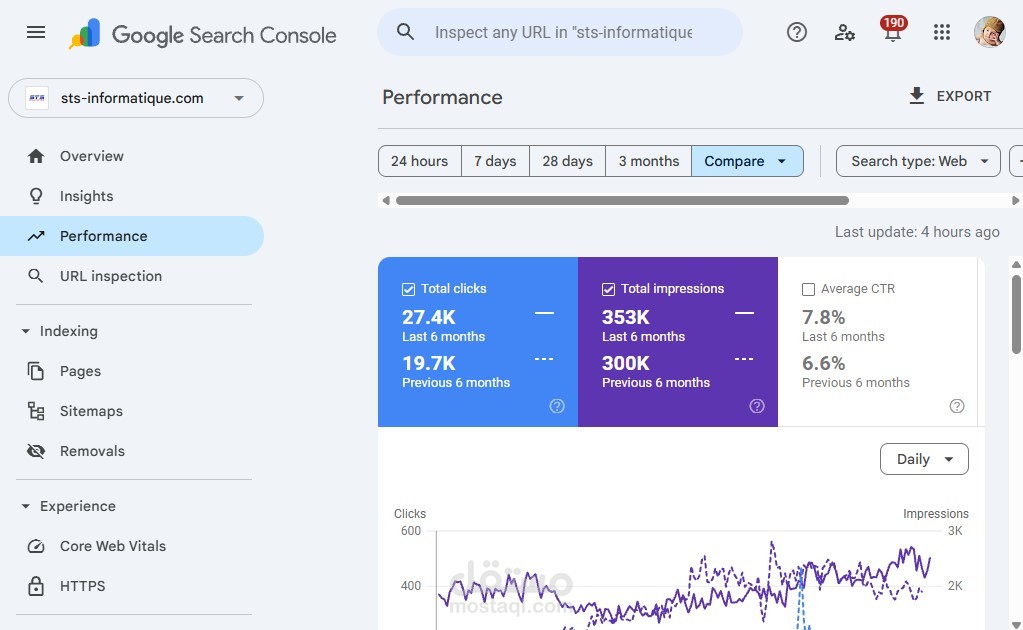Click the account profile avatar
The width and height of the screenshot is (1023, 630).
coord(989,32)
